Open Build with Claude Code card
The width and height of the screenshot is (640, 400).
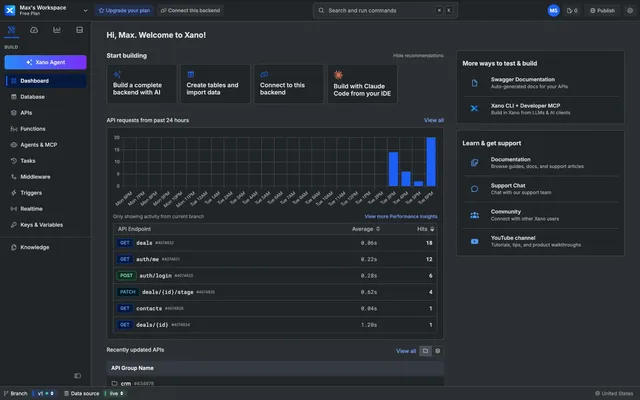pyautogui.click(x=362, y=84)
